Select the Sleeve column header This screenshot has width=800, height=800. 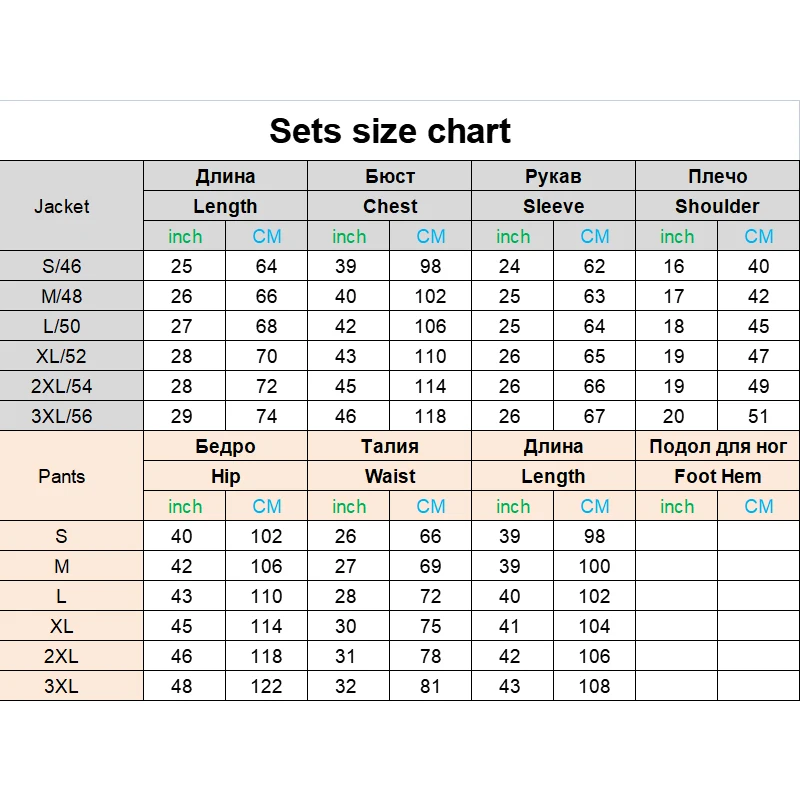click(553, 206)
